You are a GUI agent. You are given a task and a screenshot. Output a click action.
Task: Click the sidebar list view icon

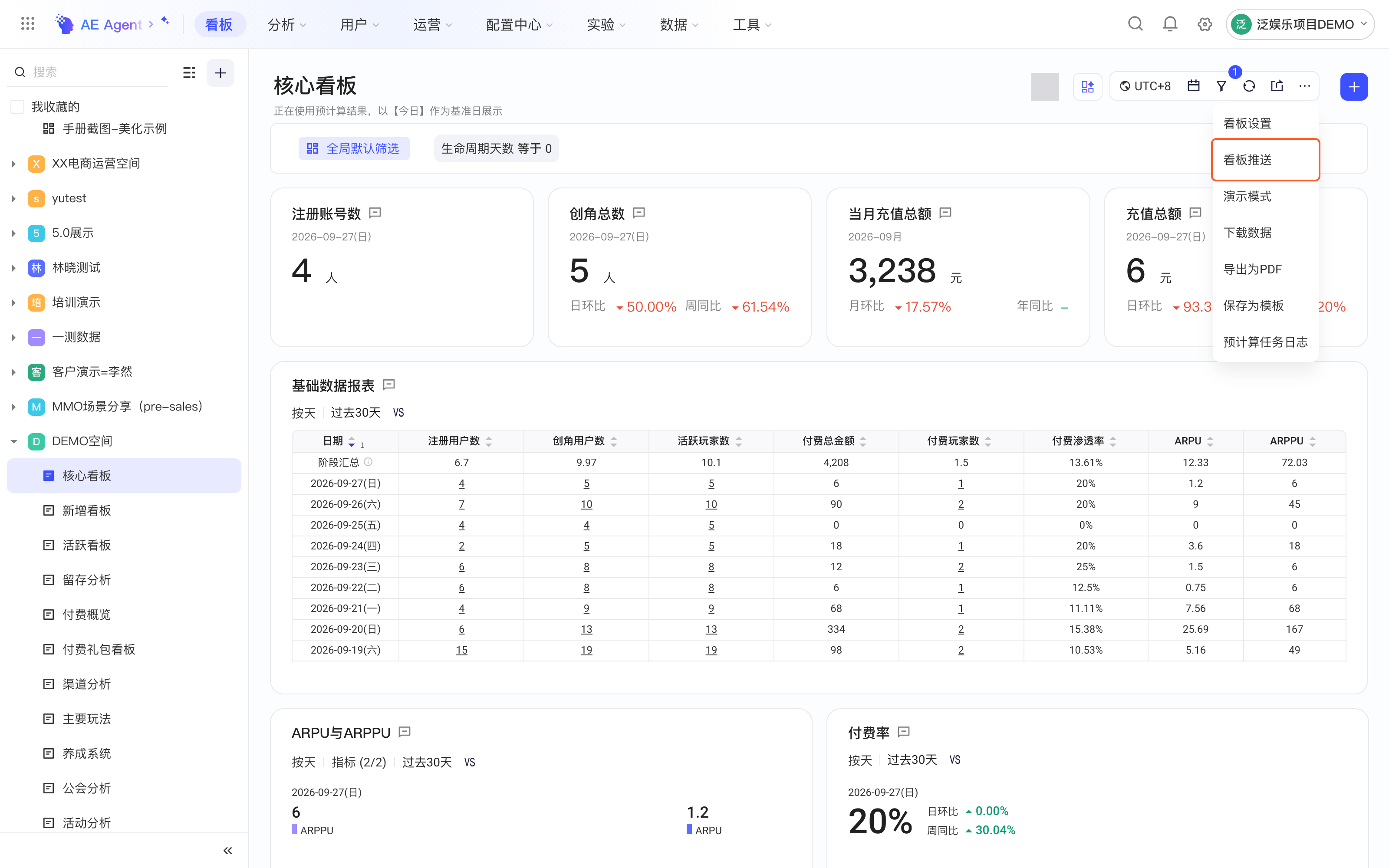(189, 72)
